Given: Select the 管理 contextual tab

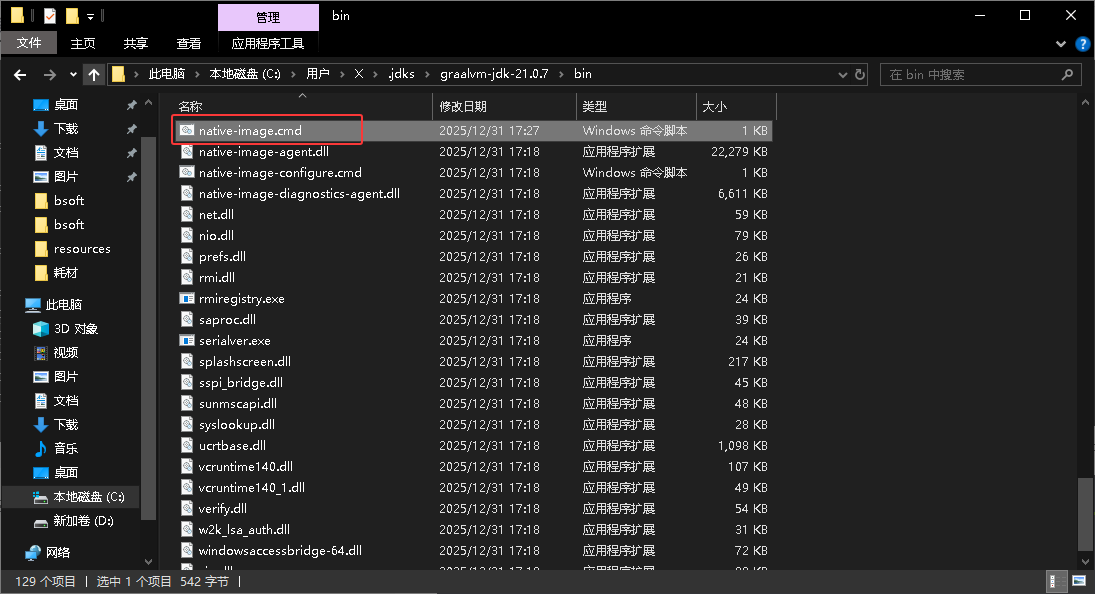Looking at the screenshot, I should click(x=268, y=17).
